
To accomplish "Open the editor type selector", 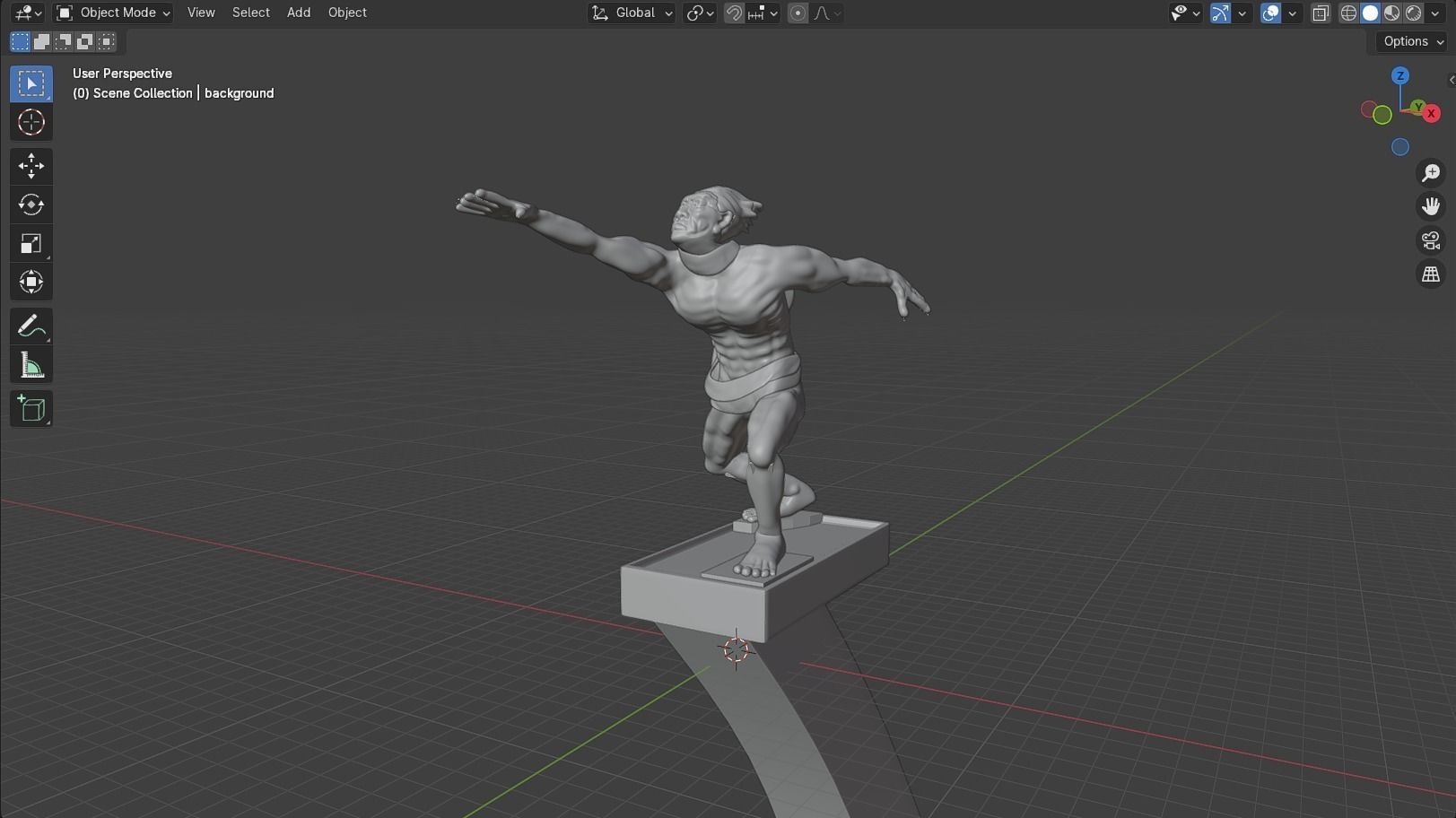I will pos(27,13).
